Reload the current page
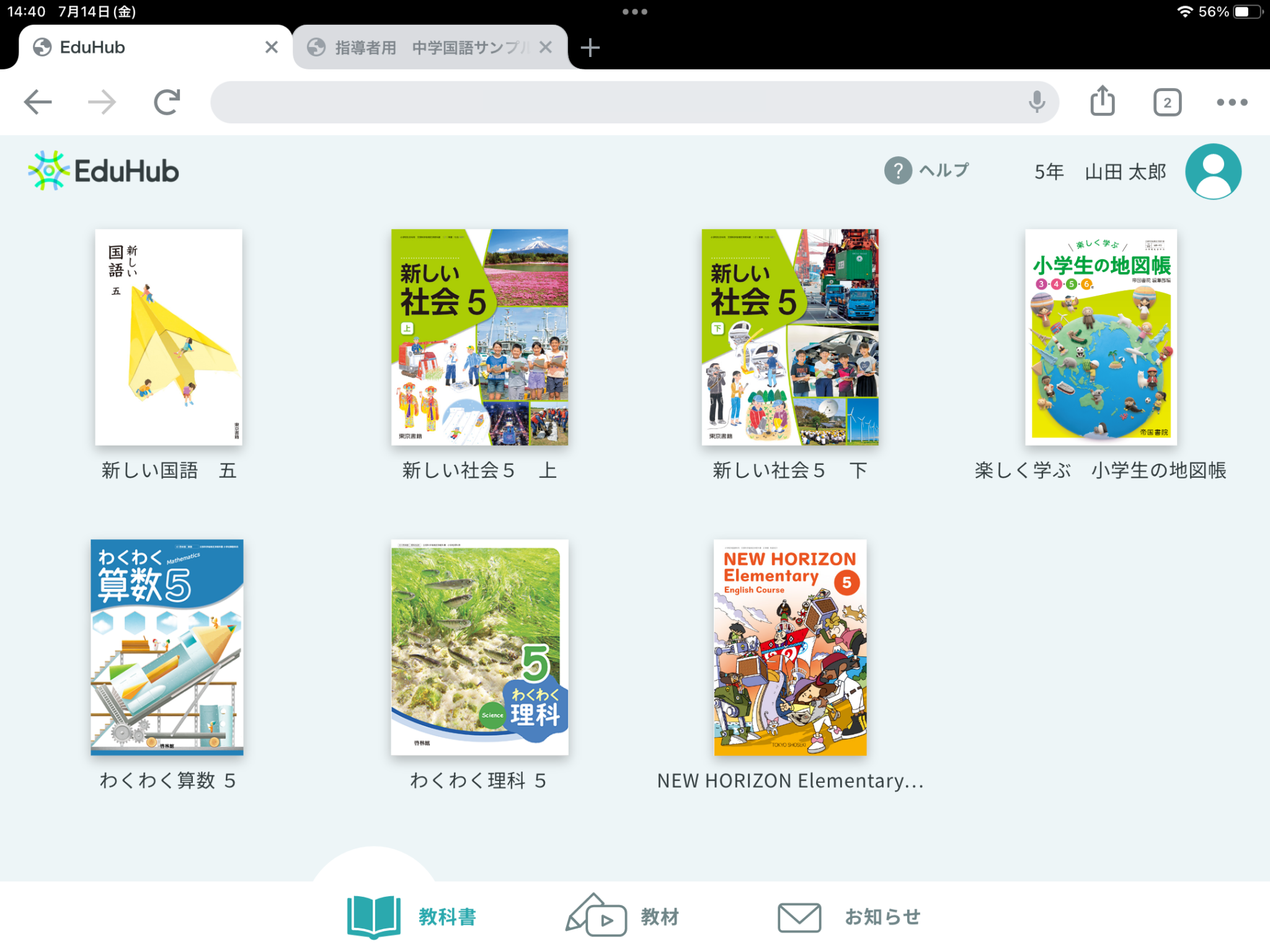Screen dimensions: 1270x952 click(166, 102)
